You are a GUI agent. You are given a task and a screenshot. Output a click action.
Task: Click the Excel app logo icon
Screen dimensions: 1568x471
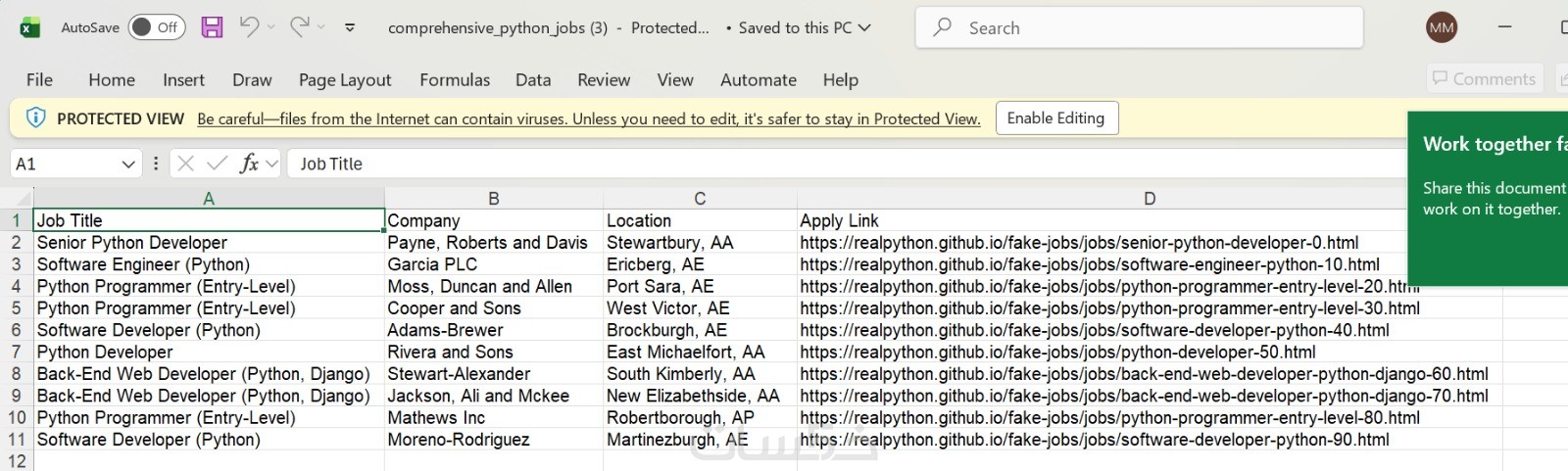coord(29,27)
